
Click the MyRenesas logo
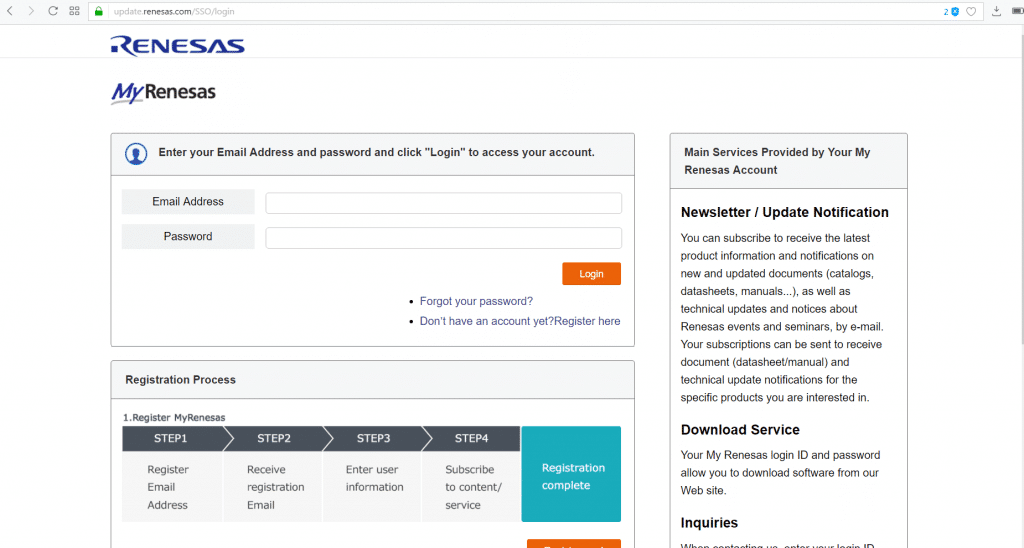pyautogui.click(x=163, y=93)
